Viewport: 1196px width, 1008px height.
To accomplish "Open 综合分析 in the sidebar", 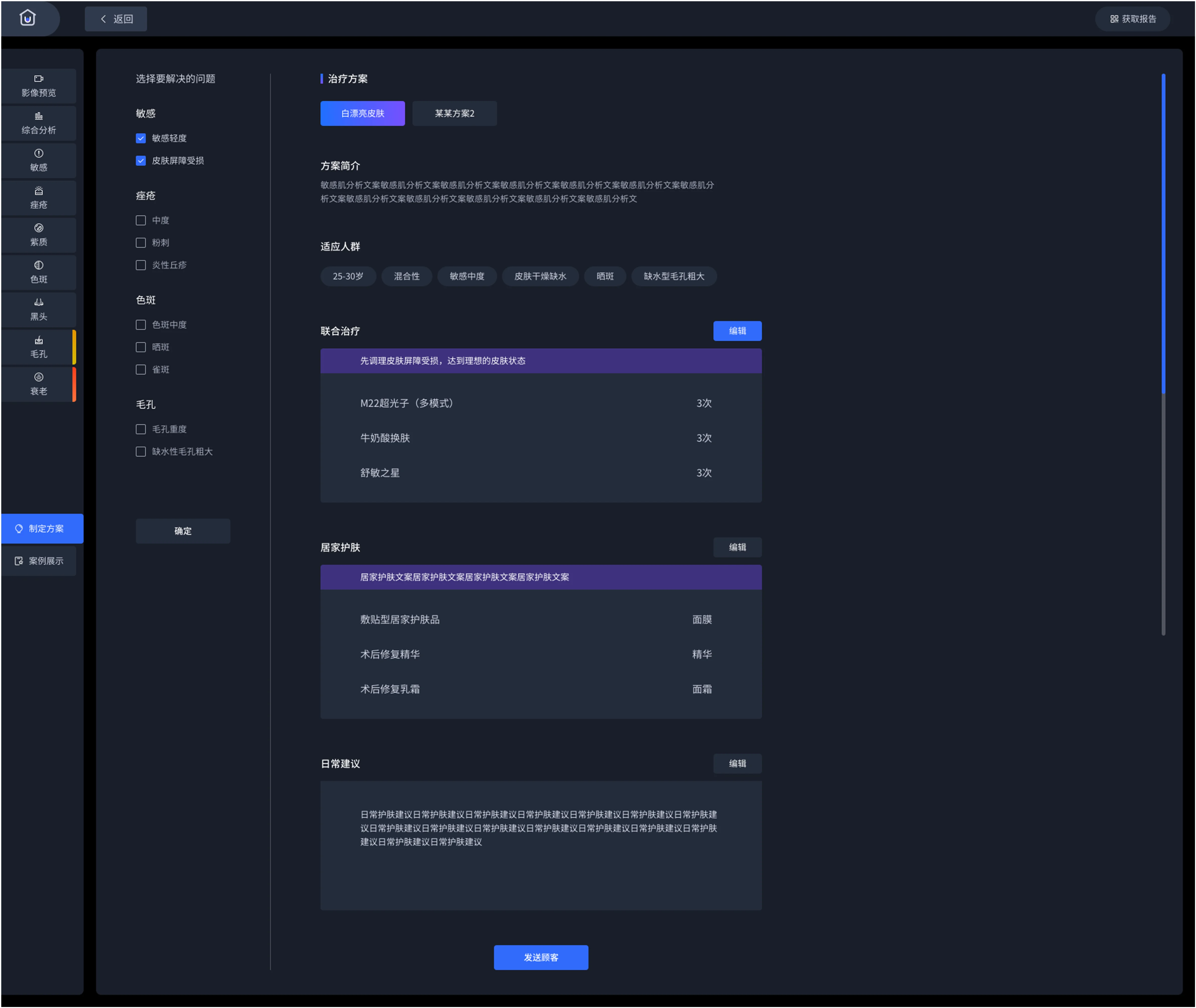I will 38,123.
